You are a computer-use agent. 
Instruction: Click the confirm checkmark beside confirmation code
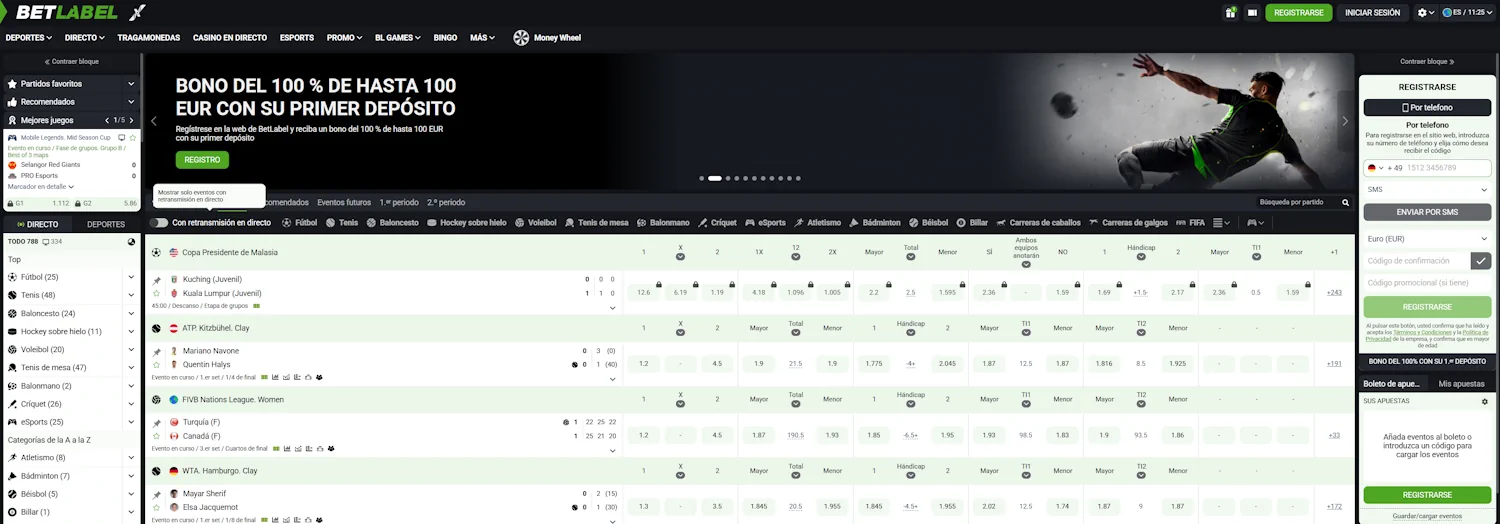click(1481, 260)
